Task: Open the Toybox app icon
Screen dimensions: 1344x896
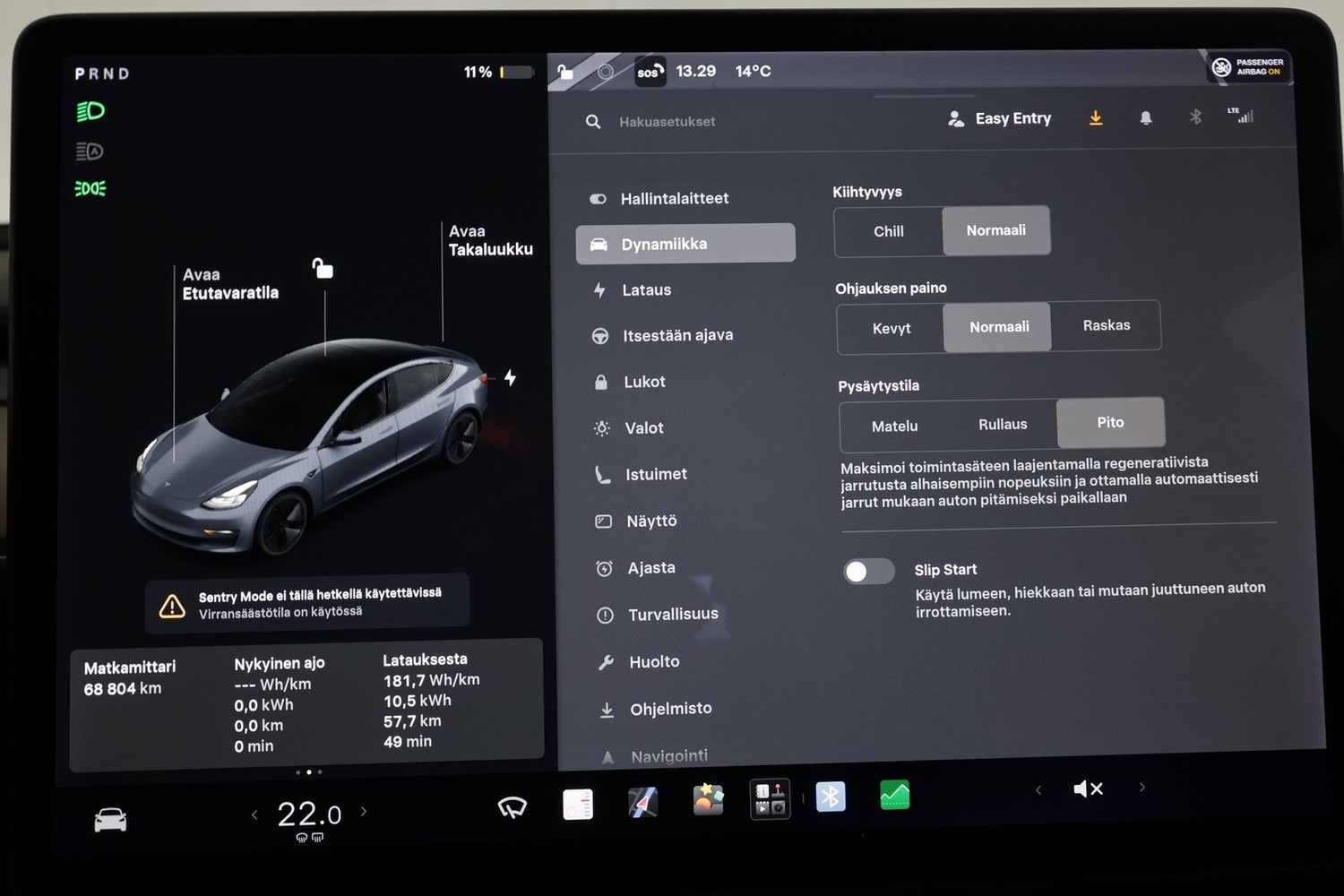Action: 708,798
